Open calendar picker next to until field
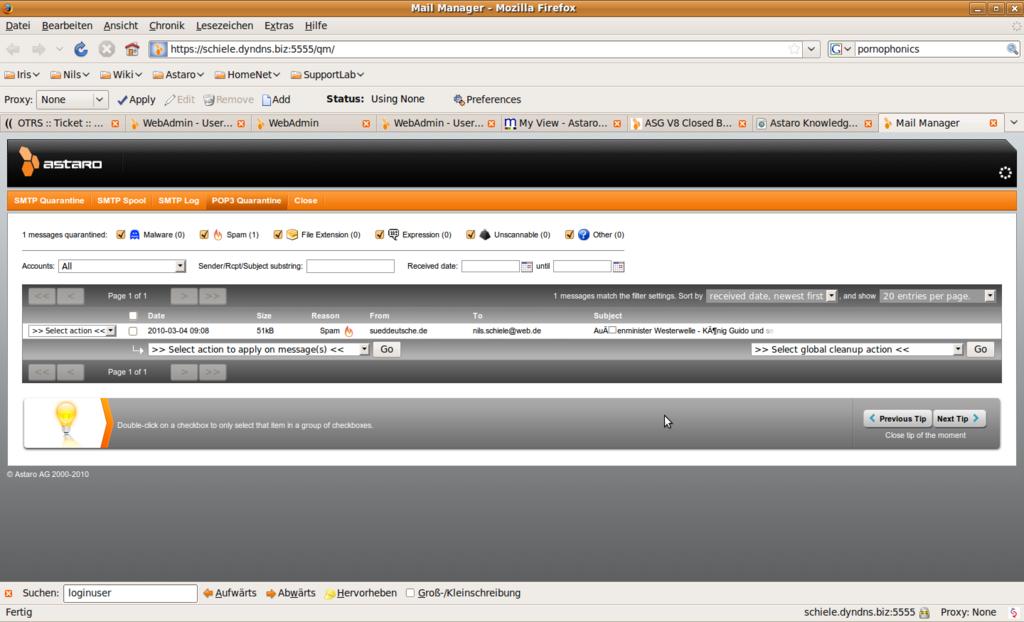Screen dimensions: 1024x622 [618, 267]
